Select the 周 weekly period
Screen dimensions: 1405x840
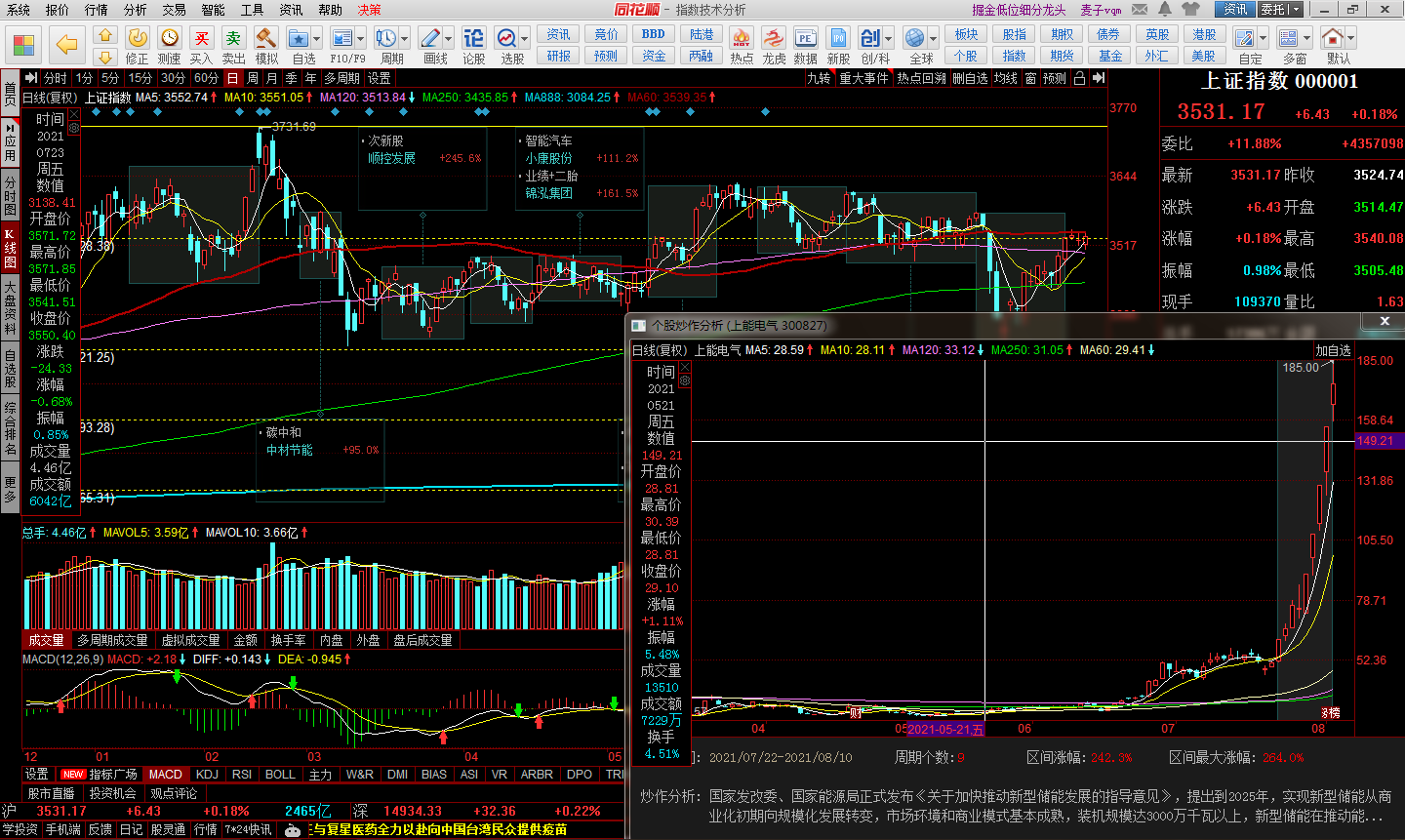253,78
